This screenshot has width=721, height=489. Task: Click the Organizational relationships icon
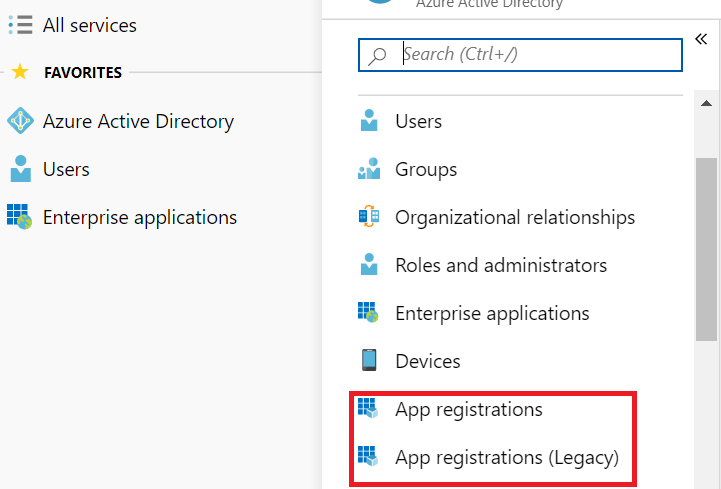(369, 217)
